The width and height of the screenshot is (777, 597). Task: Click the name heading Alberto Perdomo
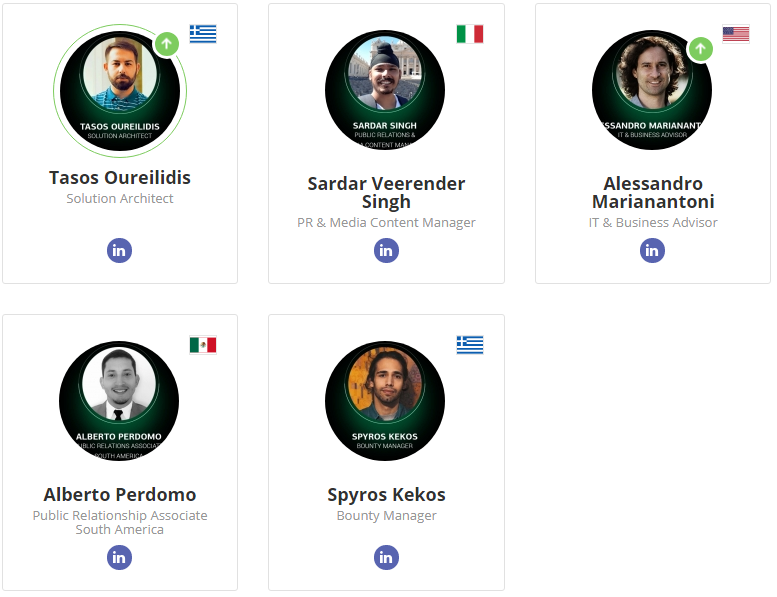[x=120, y=495]
